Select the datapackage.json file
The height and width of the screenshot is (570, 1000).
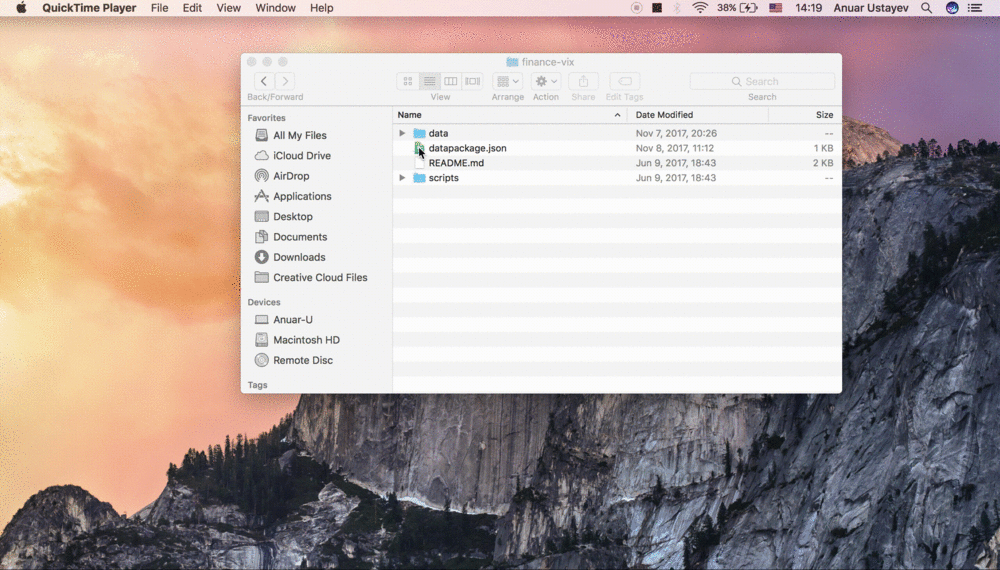click(x=467, y=148)
